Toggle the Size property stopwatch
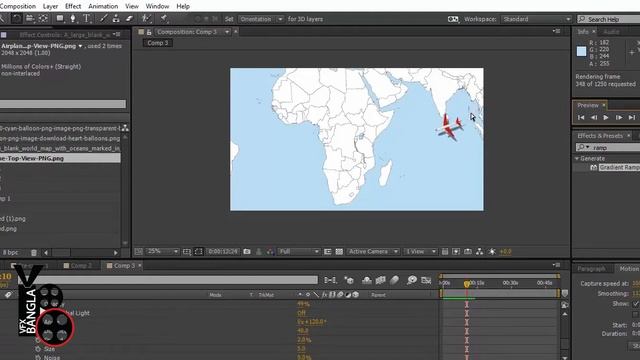640x360 pixels. pyautogui.click(x=38, y=349)
